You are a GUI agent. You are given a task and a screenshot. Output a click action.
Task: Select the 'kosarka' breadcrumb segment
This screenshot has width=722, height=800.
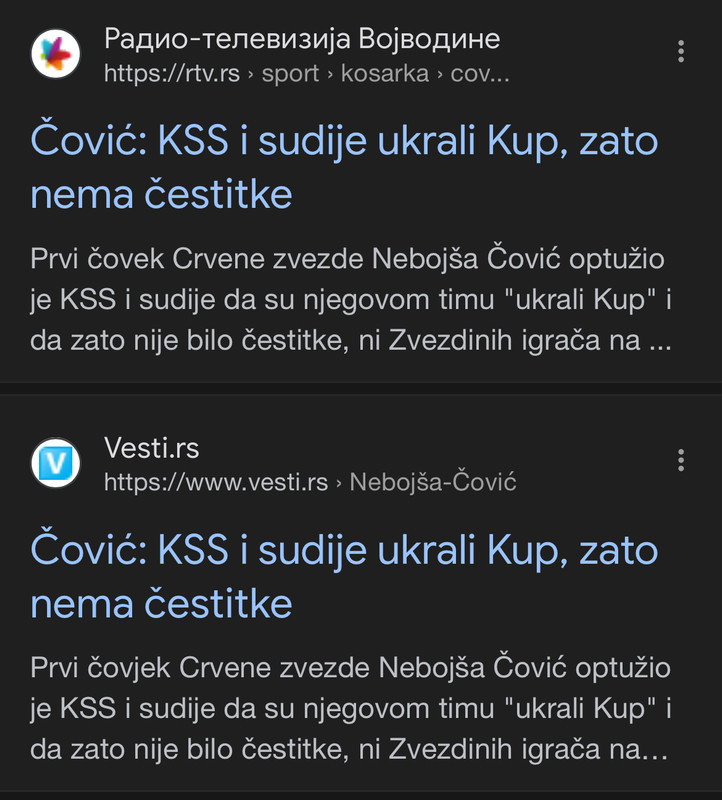(x=385, y=73)
